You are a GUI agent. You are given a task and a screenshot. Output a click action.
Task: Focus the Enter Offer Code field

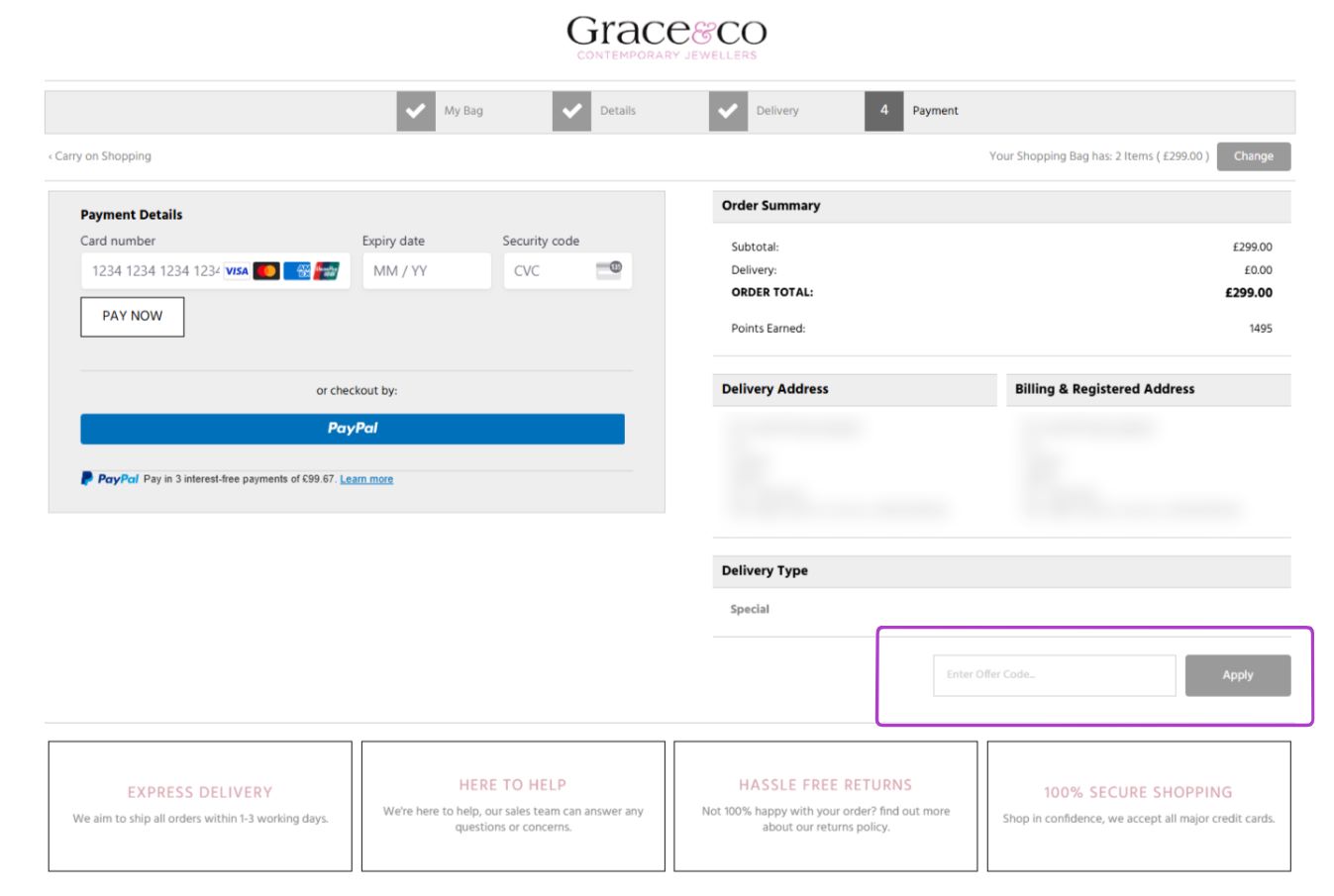tap(1055, 675)
